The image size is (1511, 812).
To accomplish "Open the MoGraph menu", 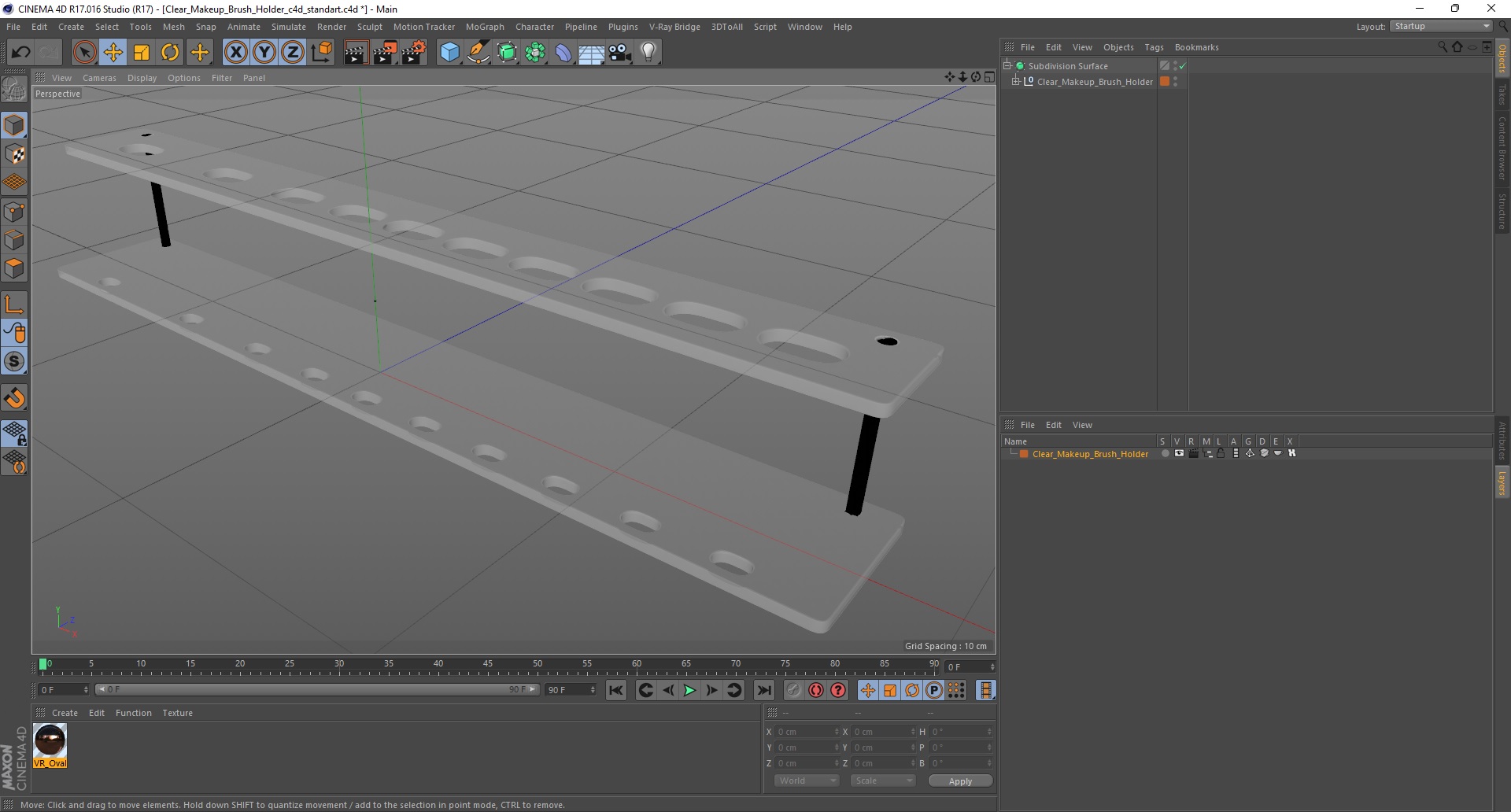I will point(485,27).
